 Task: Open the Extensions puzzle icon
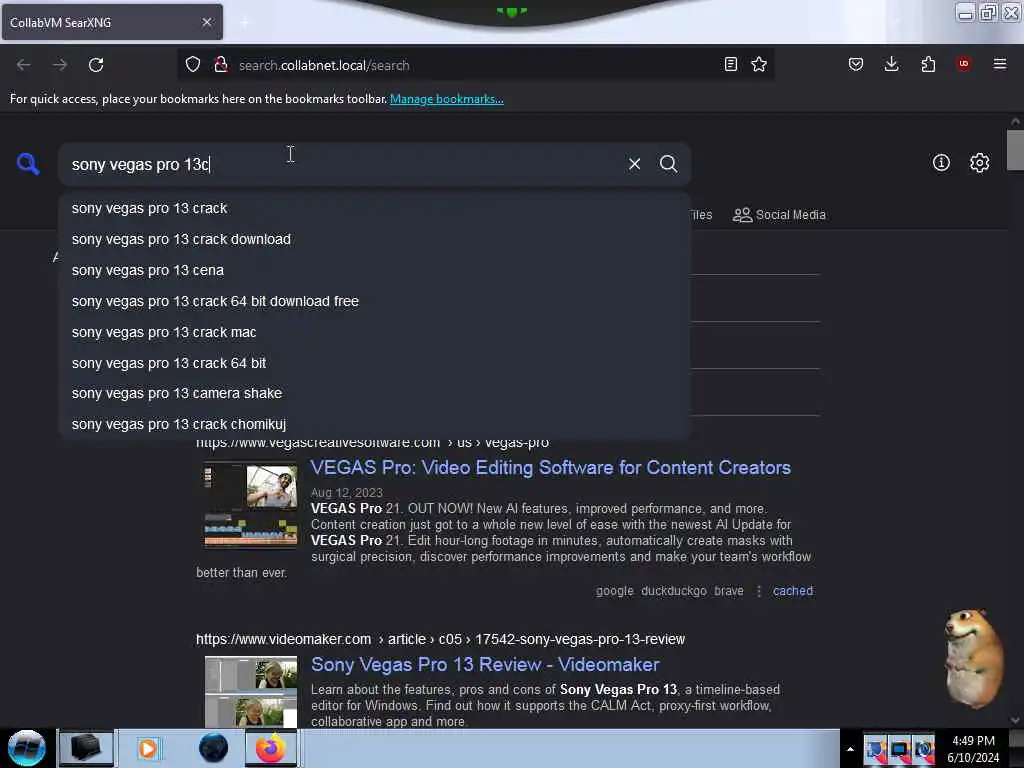(x=928, y=64)
